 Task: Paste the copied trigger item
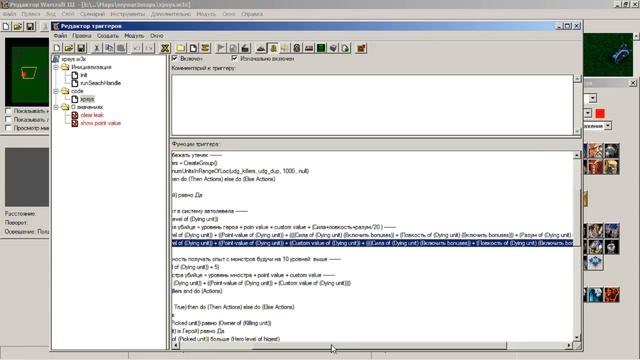point(121,48)
